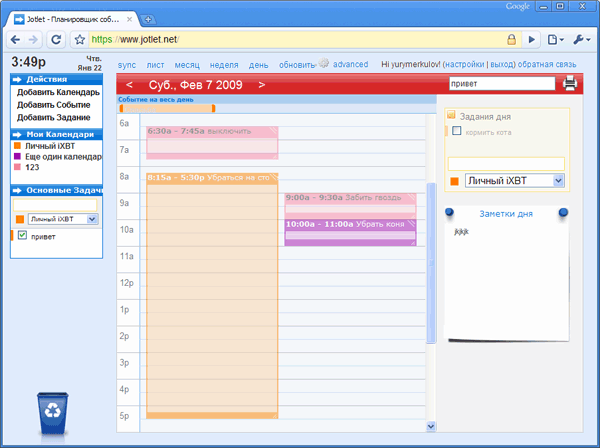This screenshot has width=600, height=448.
Task: Select the Личный iXBT calendar name
Action: click(x=50, y=146)
